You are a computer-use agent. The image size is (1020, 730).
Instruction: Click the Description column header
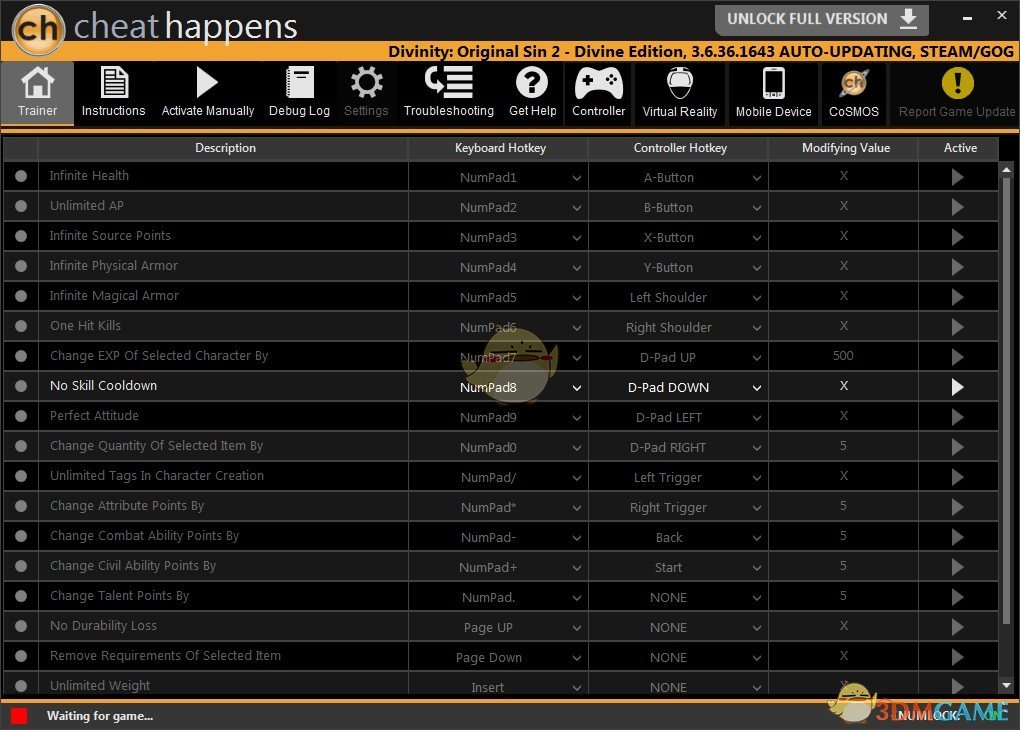(x=225, y=148)
